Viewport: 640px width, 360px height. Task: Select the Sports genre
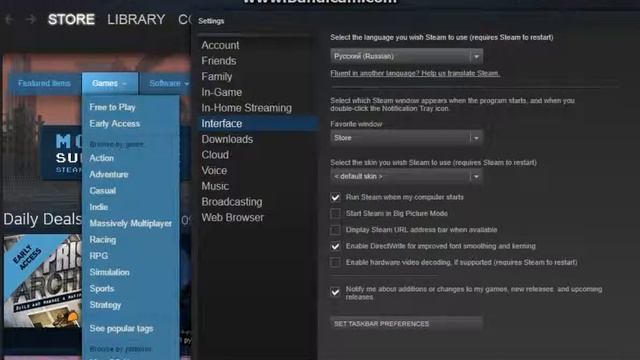(102, 289)
